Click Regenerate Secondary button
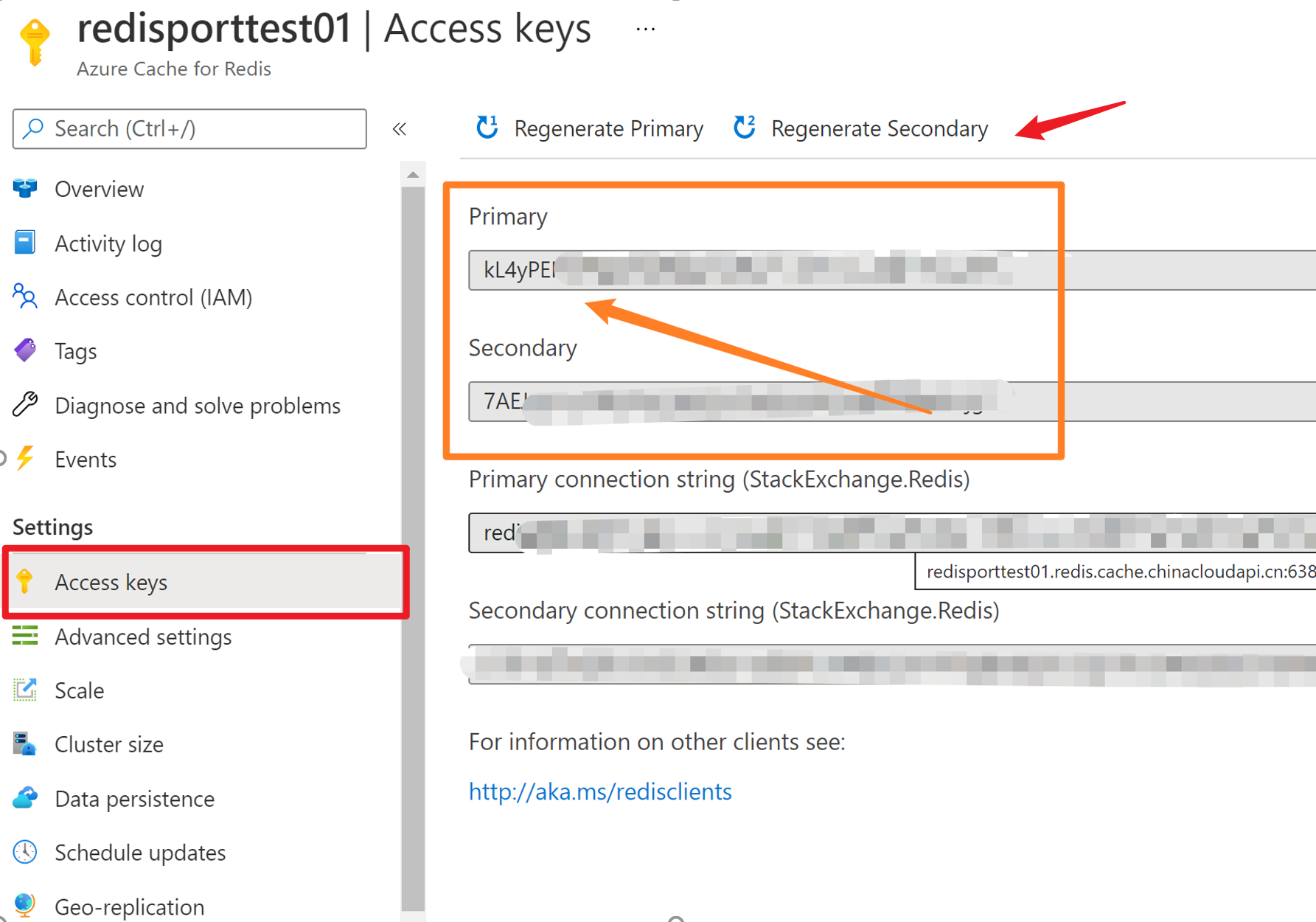 (861, 128)
